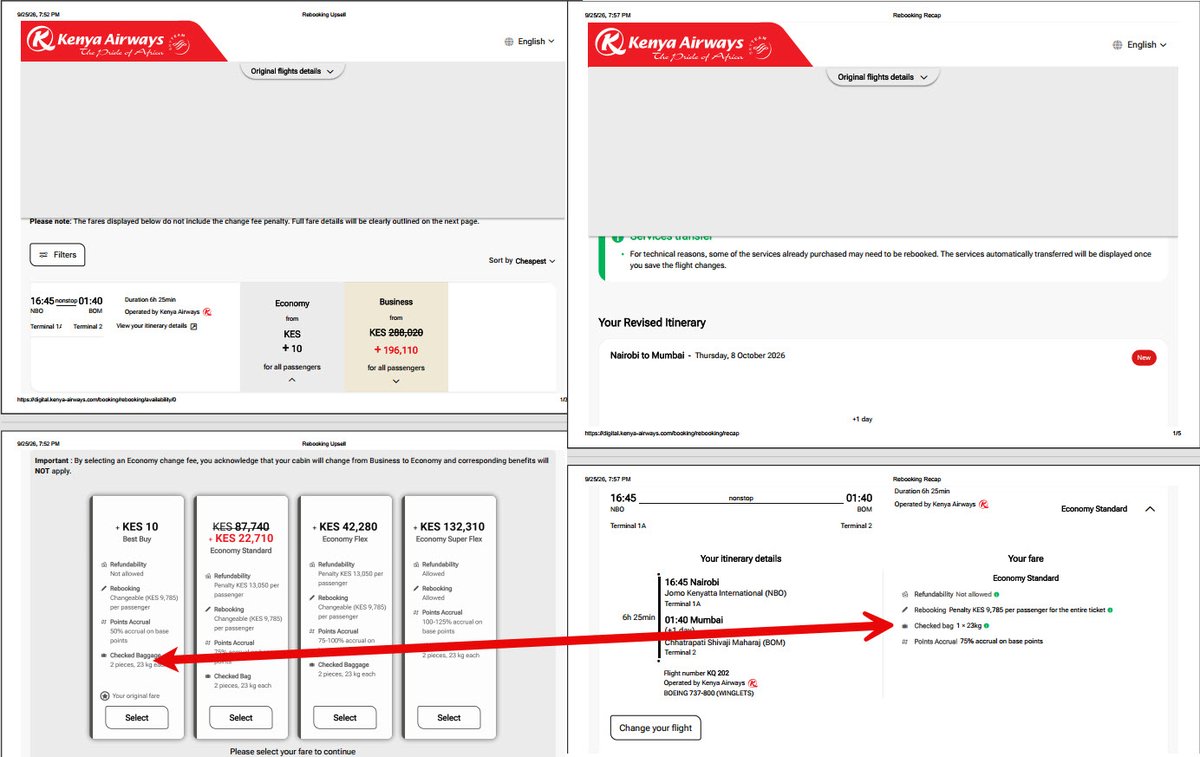Open the Sort by Cheapest dropdown
1200x757 pixels.
pos(522,261)
